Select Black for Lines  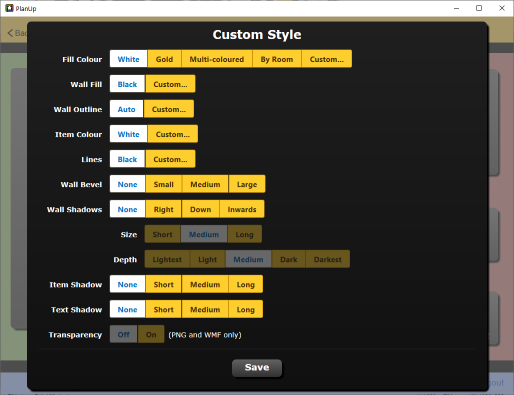(127, 159)
